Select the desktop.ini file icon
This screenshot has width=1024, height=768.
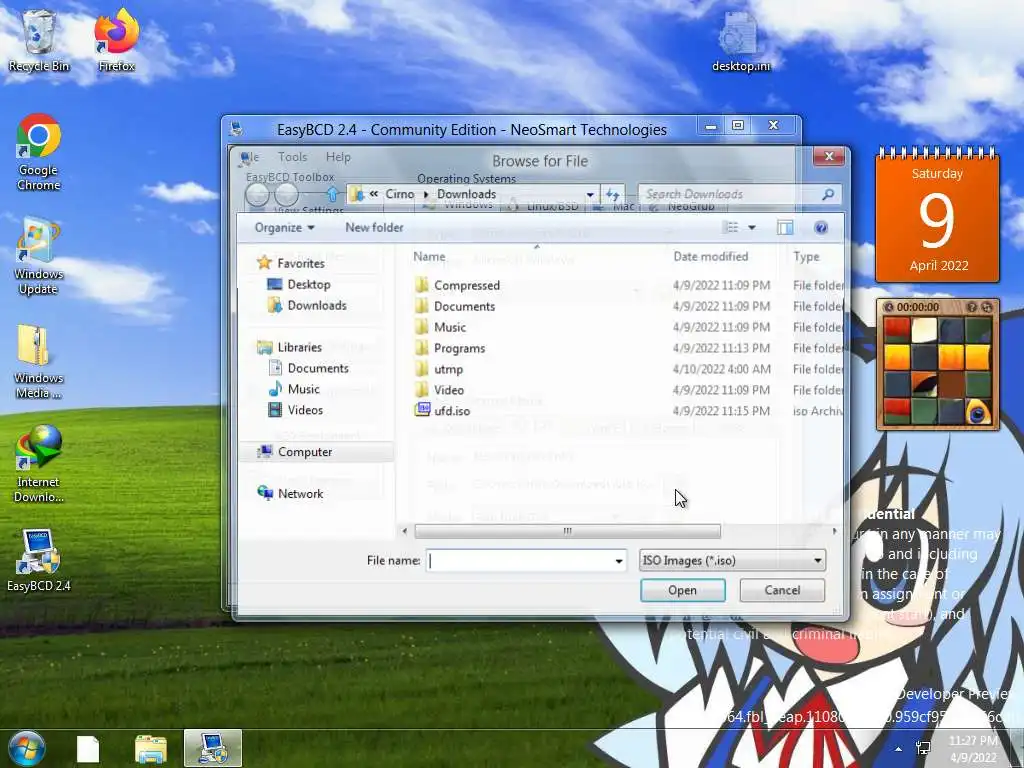point(741,40)
